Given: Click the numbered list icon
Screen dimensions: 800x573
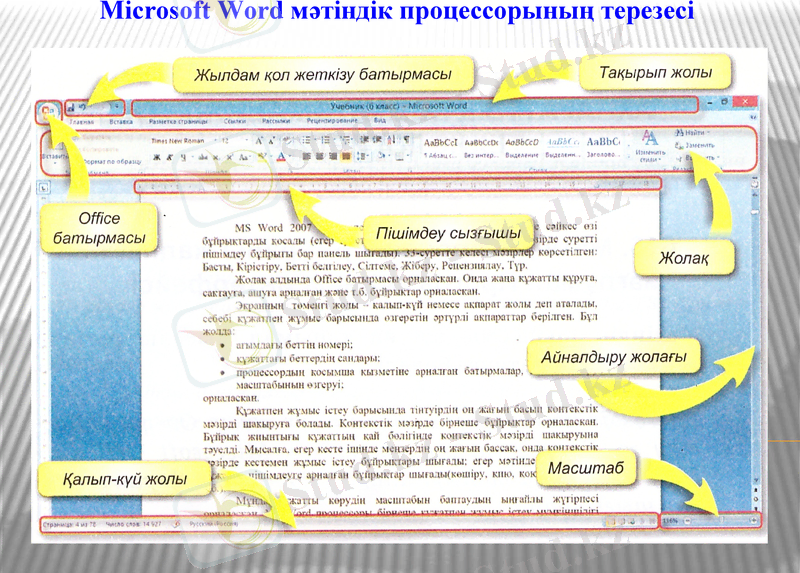Looking at the screenshot, I should coord(327,140).
